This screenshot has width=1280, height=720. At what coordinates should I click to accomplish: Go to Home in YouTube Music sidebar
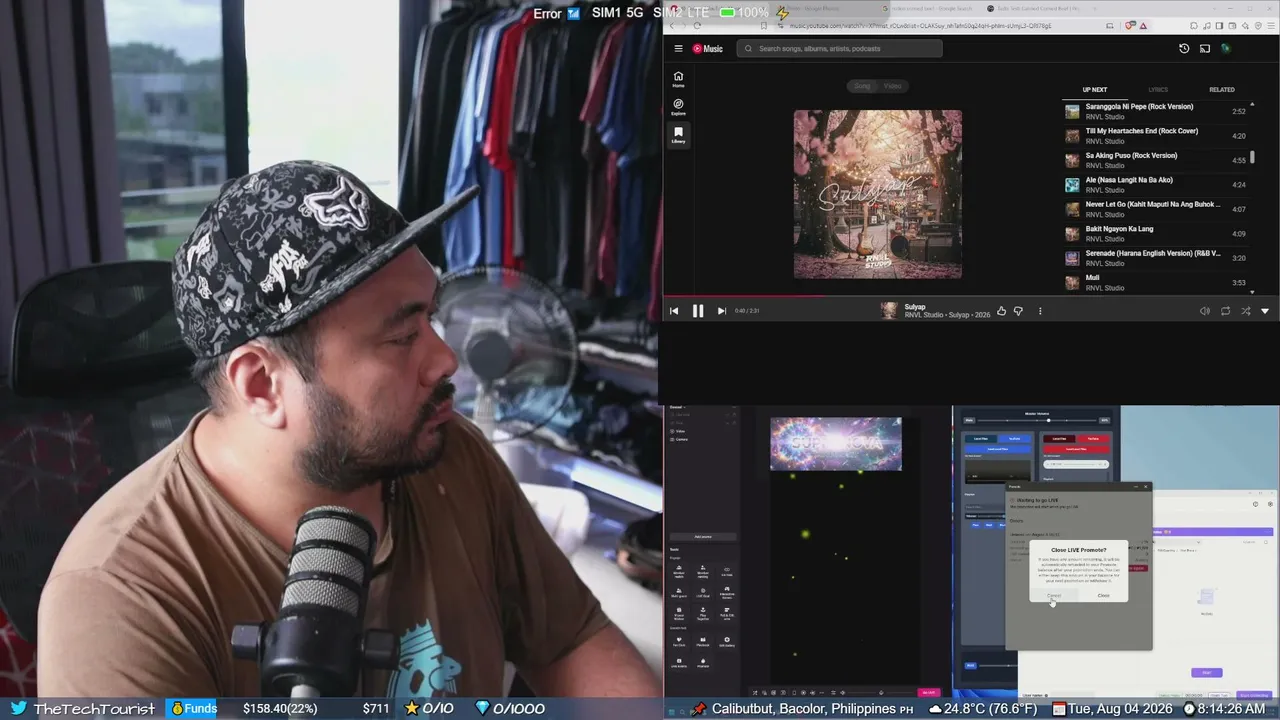click(678, 79)
